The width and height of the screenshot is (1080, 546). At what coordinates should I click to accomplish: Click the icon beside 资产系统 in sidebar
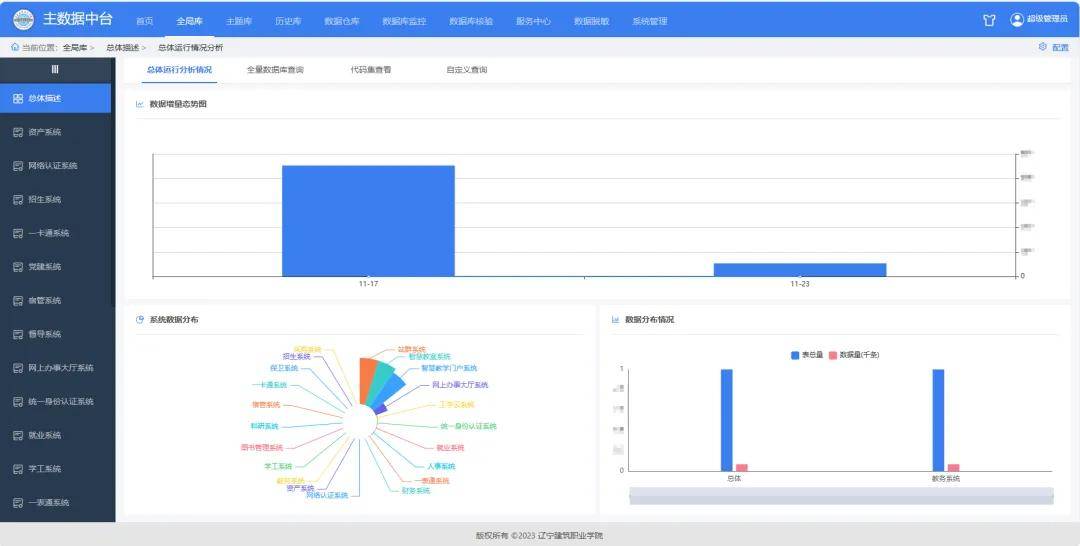(18, 132)
